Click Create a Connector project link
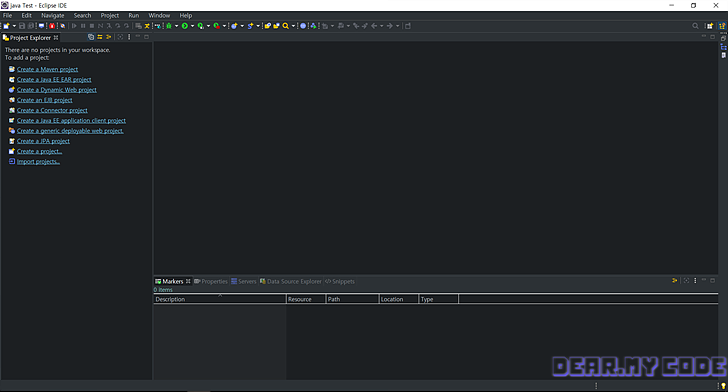 pyautogui.click(x=52, y=110)
